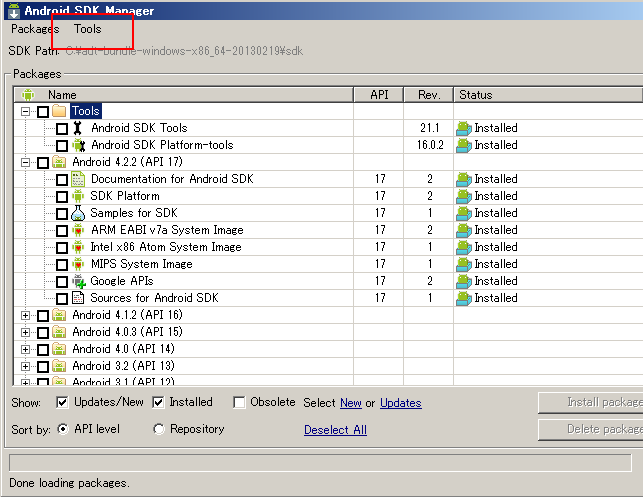This screenshot has width=643, height=497.
Task: Click the New link to select new packages
Action: [351, 403]
